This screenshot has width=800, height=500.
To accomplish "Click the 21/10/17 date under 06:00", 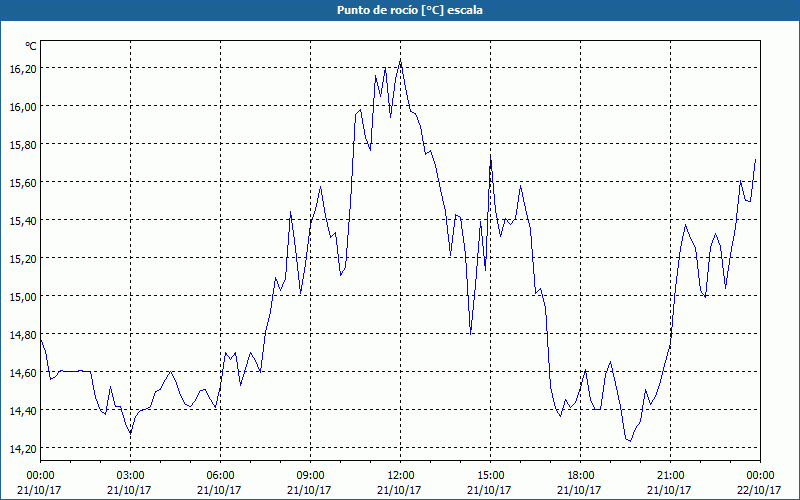I will click(219, 490).
